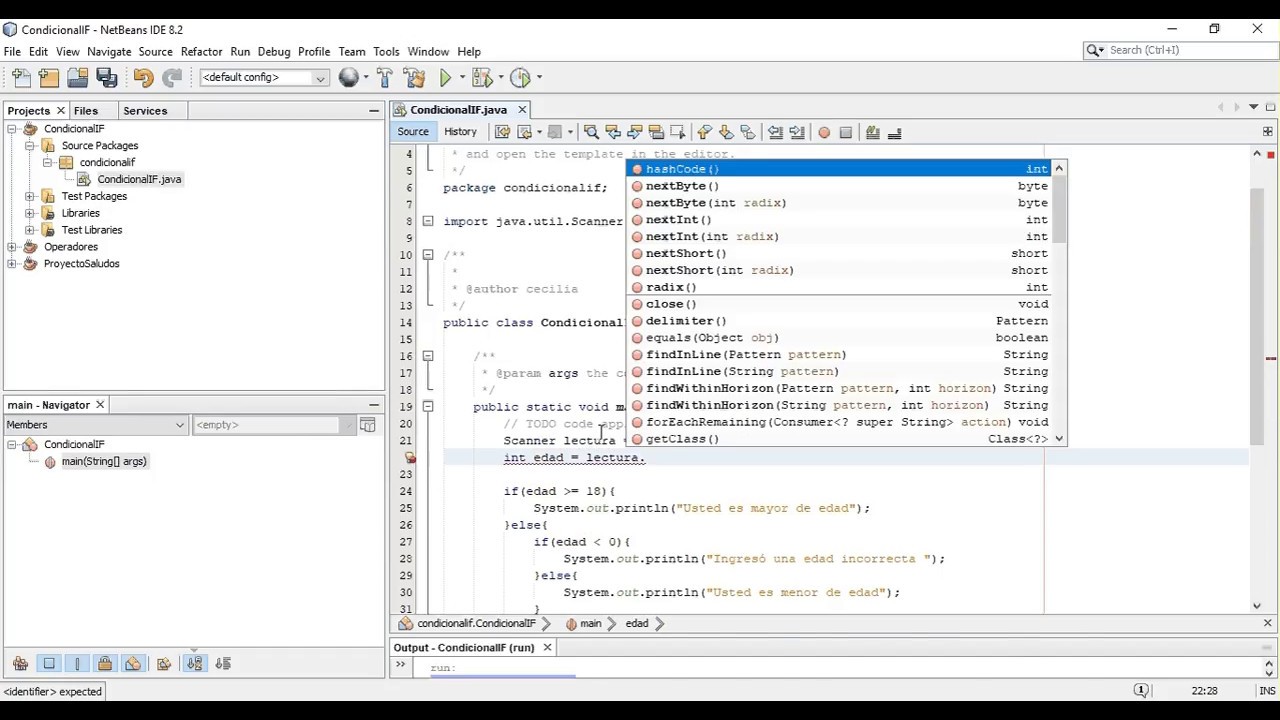Expand the Libraries node
The height and width of the screenshot is (720, 1280).
(30, 213)
